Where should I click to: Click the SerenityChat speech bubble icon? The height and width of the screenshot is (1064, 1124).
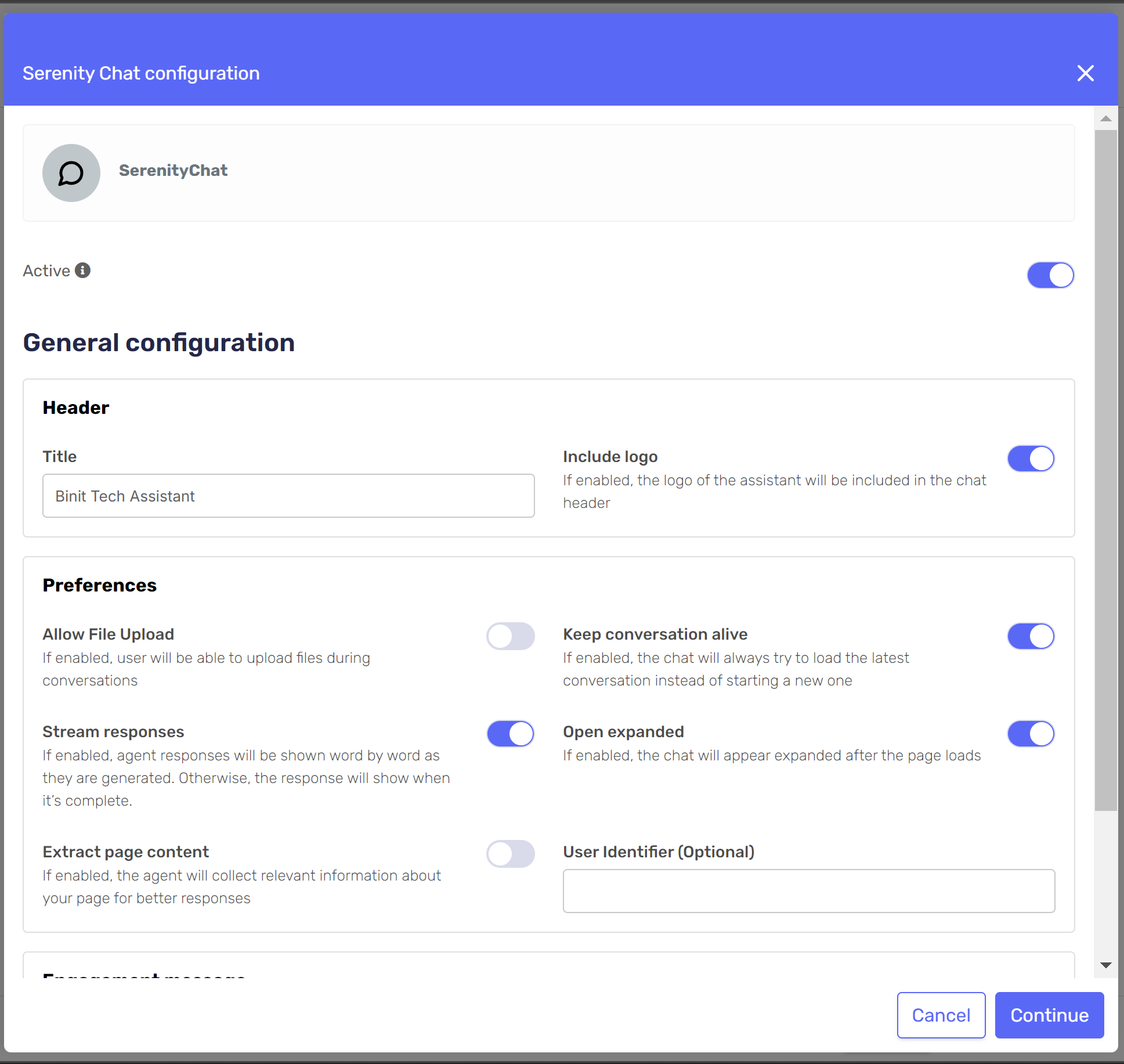[x=71, y=173]
